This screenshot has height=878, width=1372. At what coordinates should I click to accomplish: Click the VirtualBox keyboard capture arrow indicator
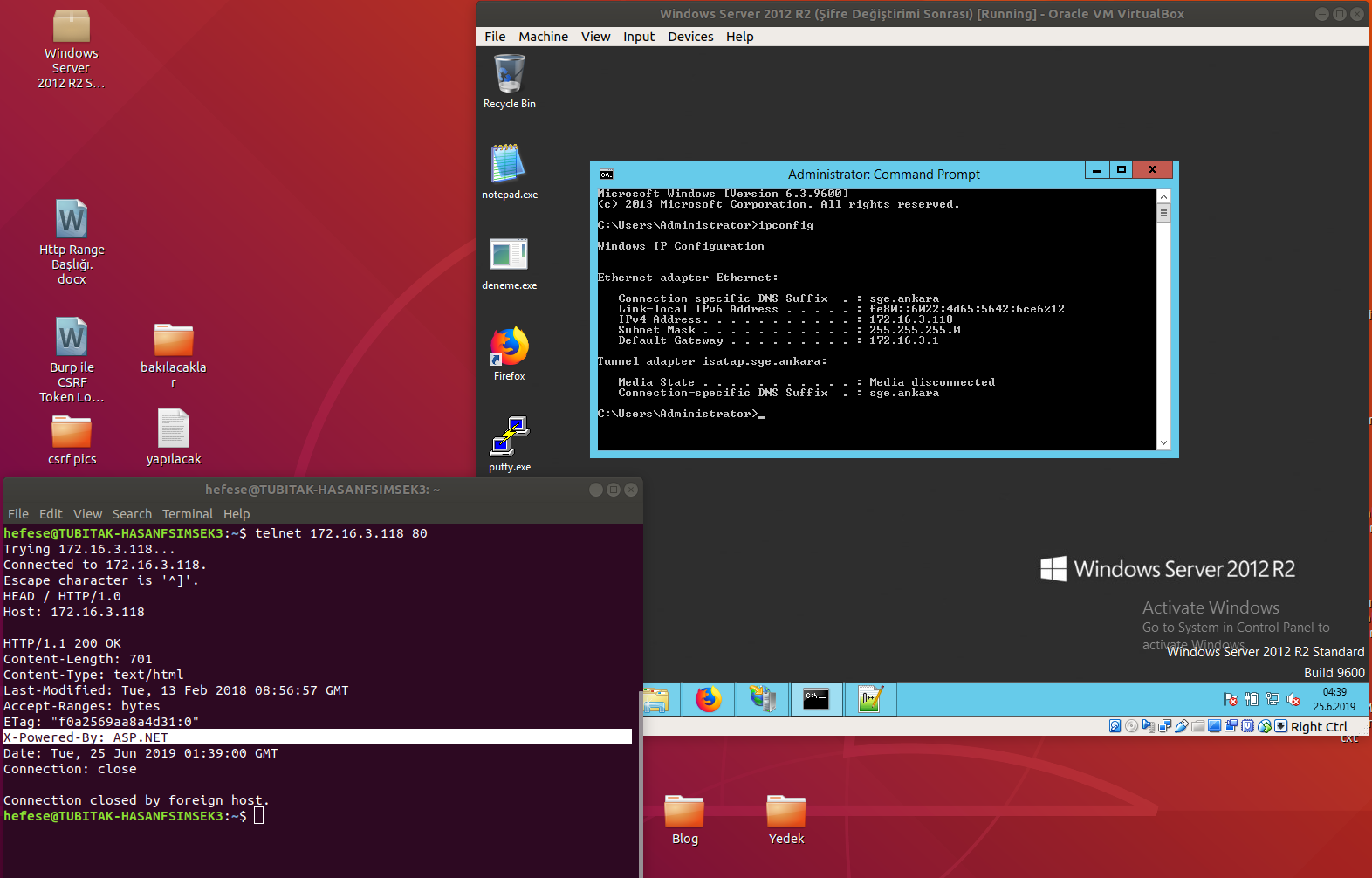point(1280,726)
